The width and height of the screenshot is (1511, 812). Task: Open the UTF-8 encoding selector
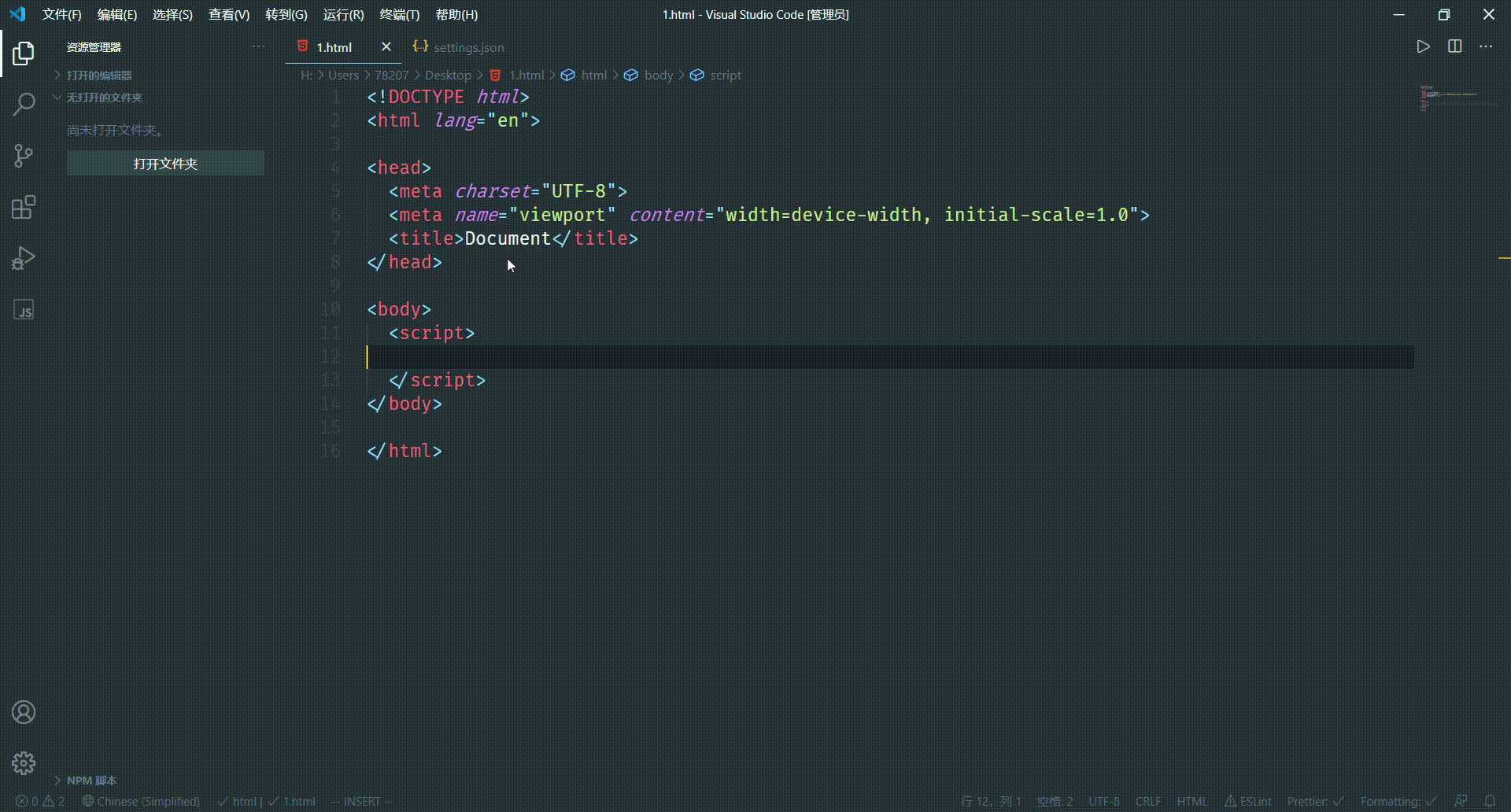(1103, 801)
